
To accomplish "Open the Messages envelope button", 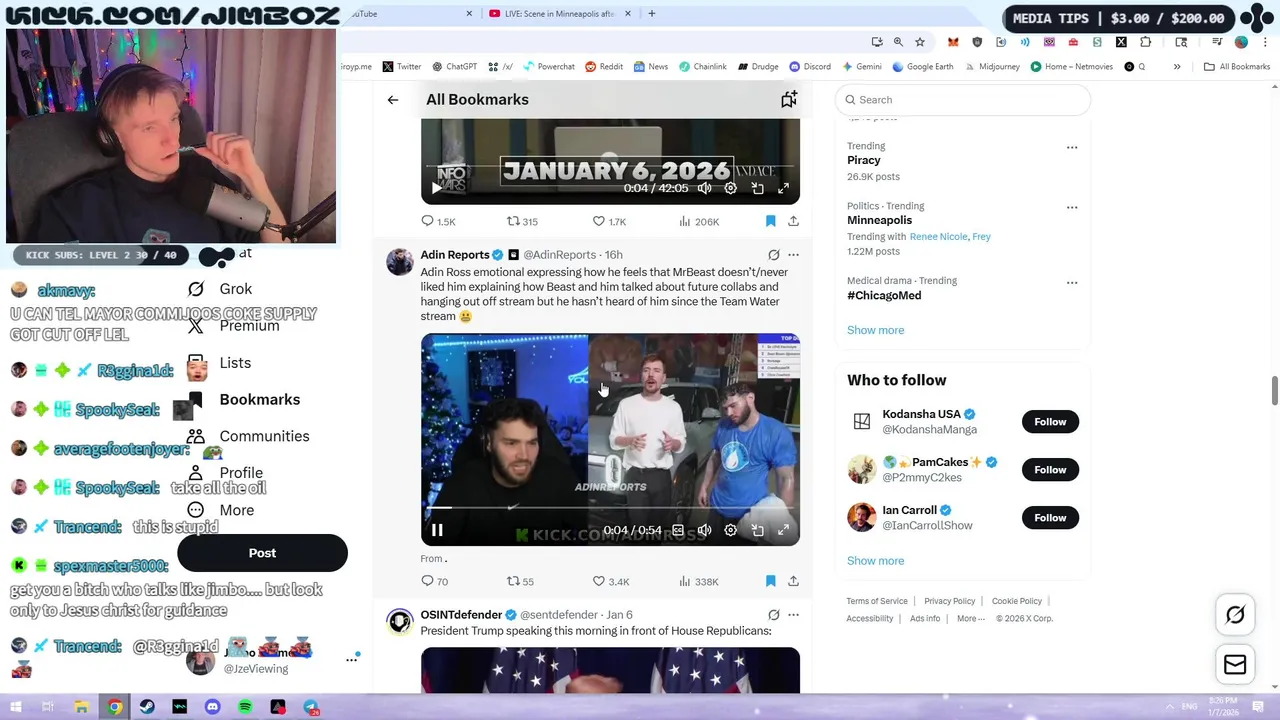I will (1235, 665).
